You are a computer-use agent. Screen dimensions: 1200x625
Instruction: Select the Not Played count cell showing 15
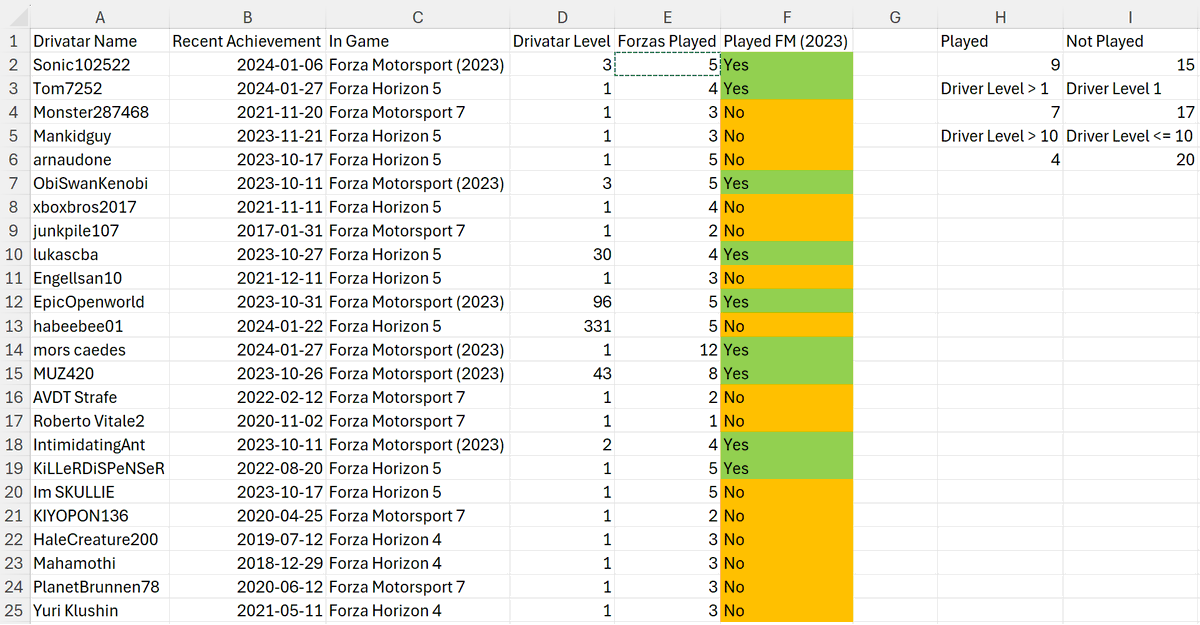click(x=1131, y=65)
